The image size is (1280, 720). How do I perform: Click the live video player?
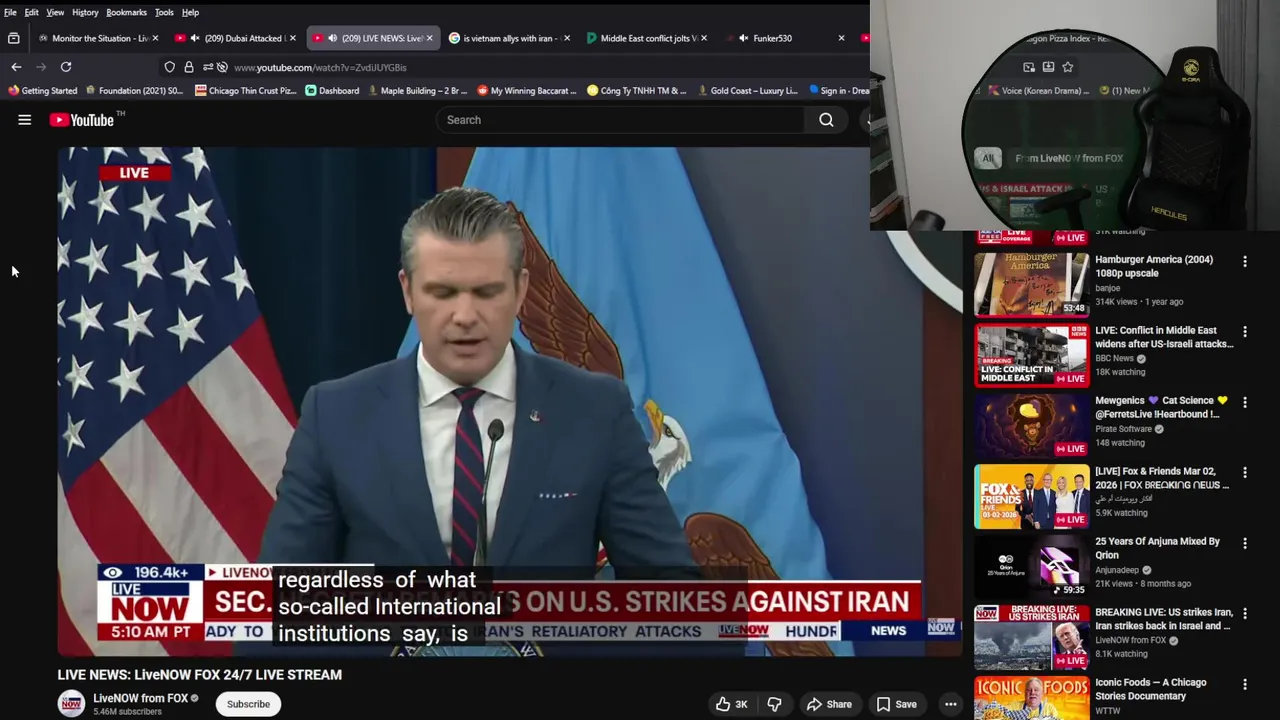pyautogui.click(x=510, y=401)
